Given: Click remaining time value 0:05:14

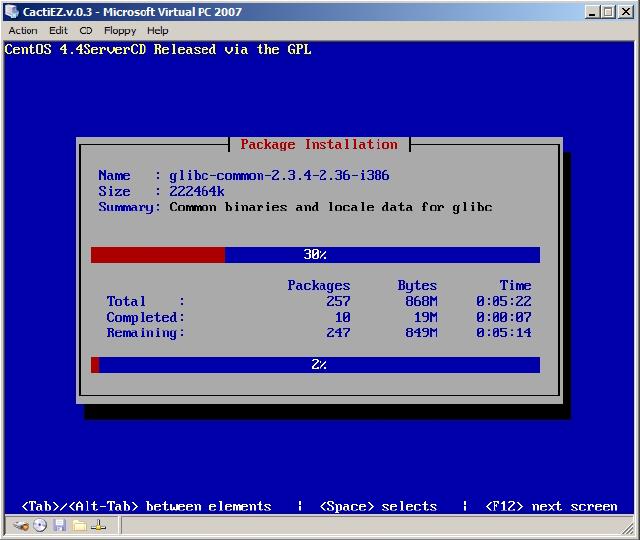Looking at the screenshot, I should point(504,333).
